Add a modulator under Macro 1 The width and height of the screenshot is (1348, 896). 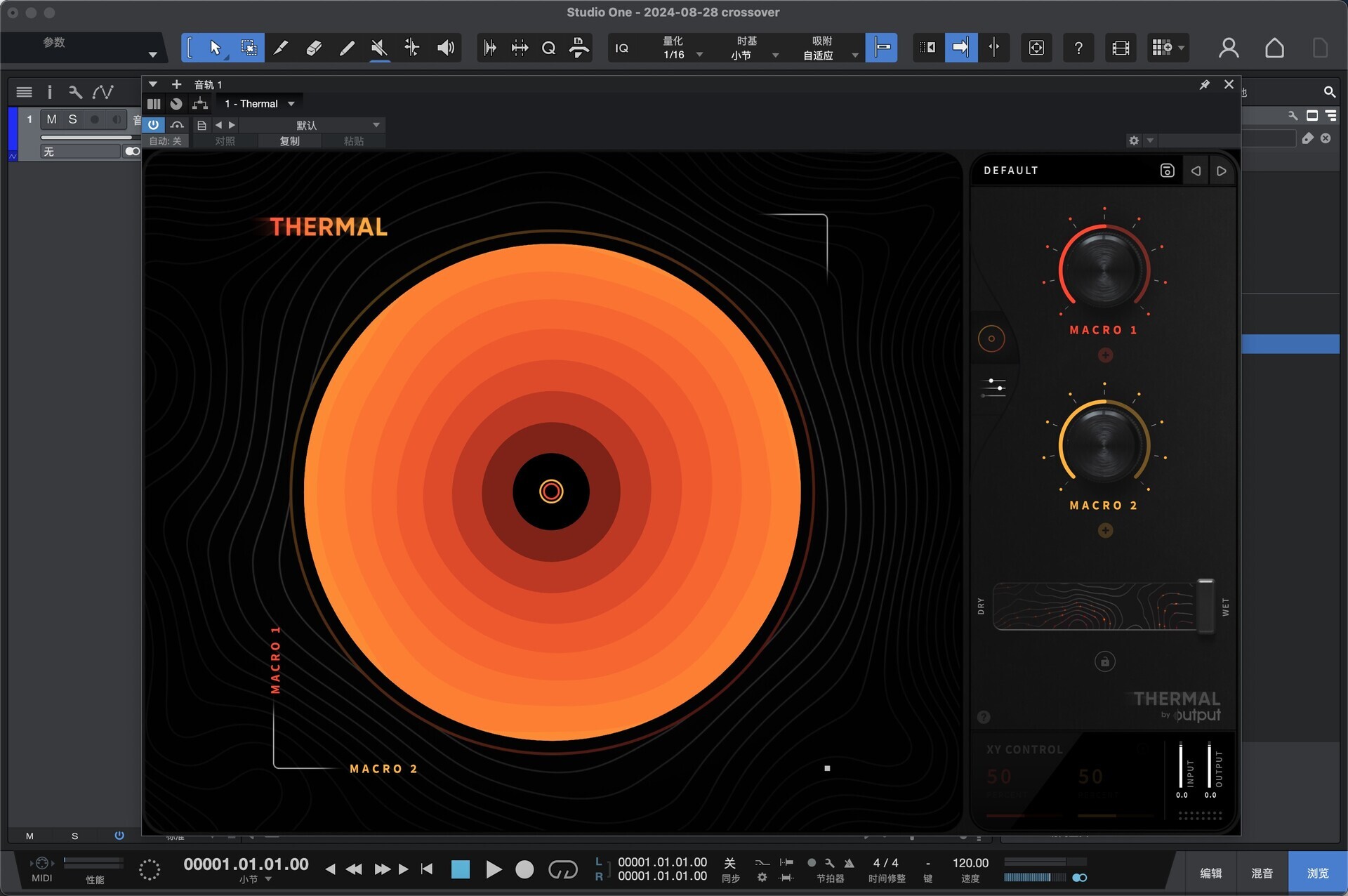coord(1105,355)
